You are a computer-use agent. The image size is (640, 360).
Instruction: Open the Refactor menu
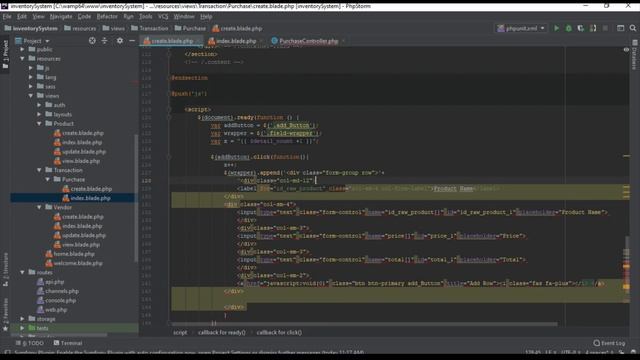pyautogui.click(x=107, y=16)
